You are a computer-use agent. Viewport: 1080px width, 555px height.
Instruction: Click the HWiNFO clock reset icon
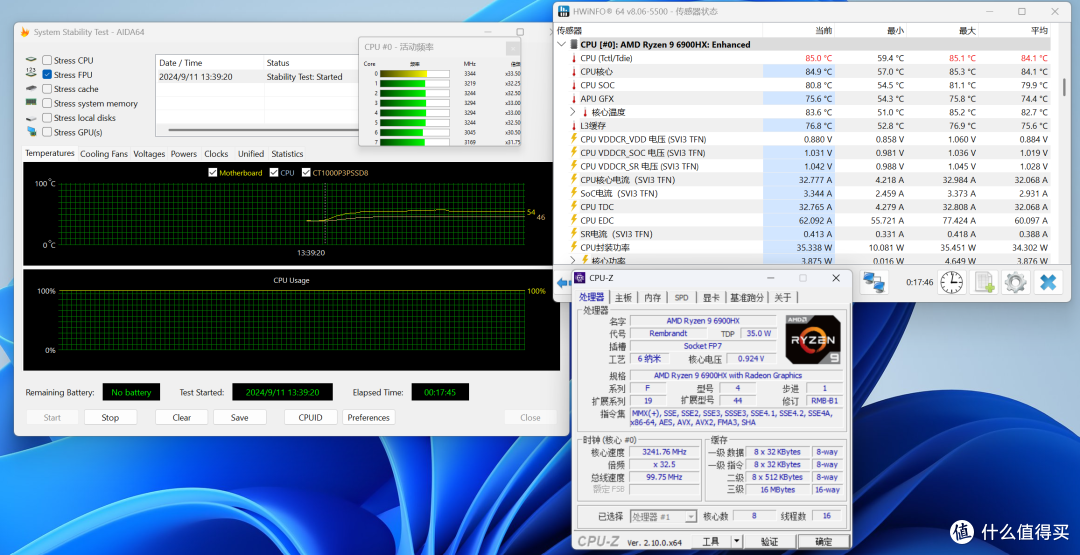tap(952, 282)
